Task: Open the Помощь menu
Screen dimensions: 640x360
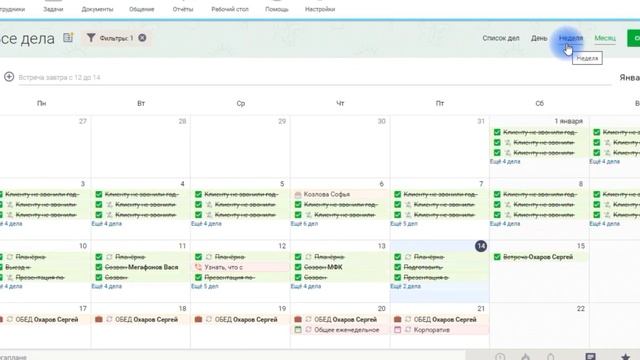Action: click(x=277, y=9)
